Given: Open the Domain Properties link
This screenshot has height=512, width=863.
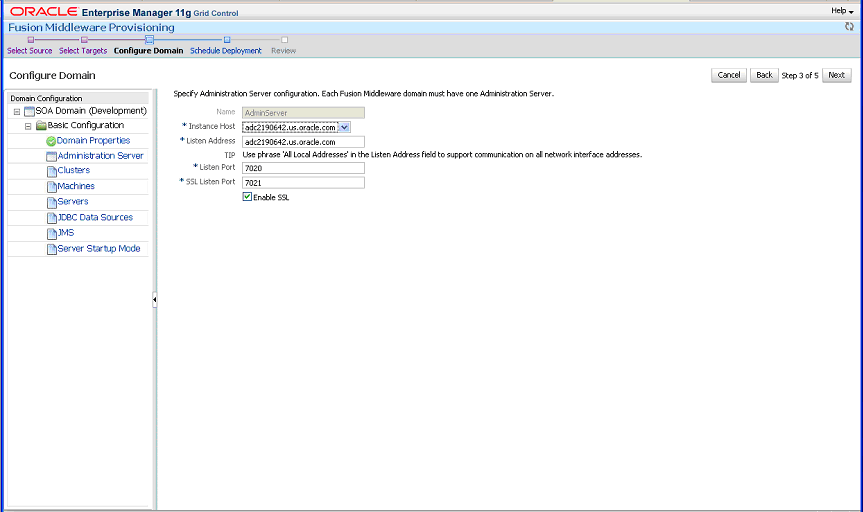Looking at the screenshot, I should 94,141.
